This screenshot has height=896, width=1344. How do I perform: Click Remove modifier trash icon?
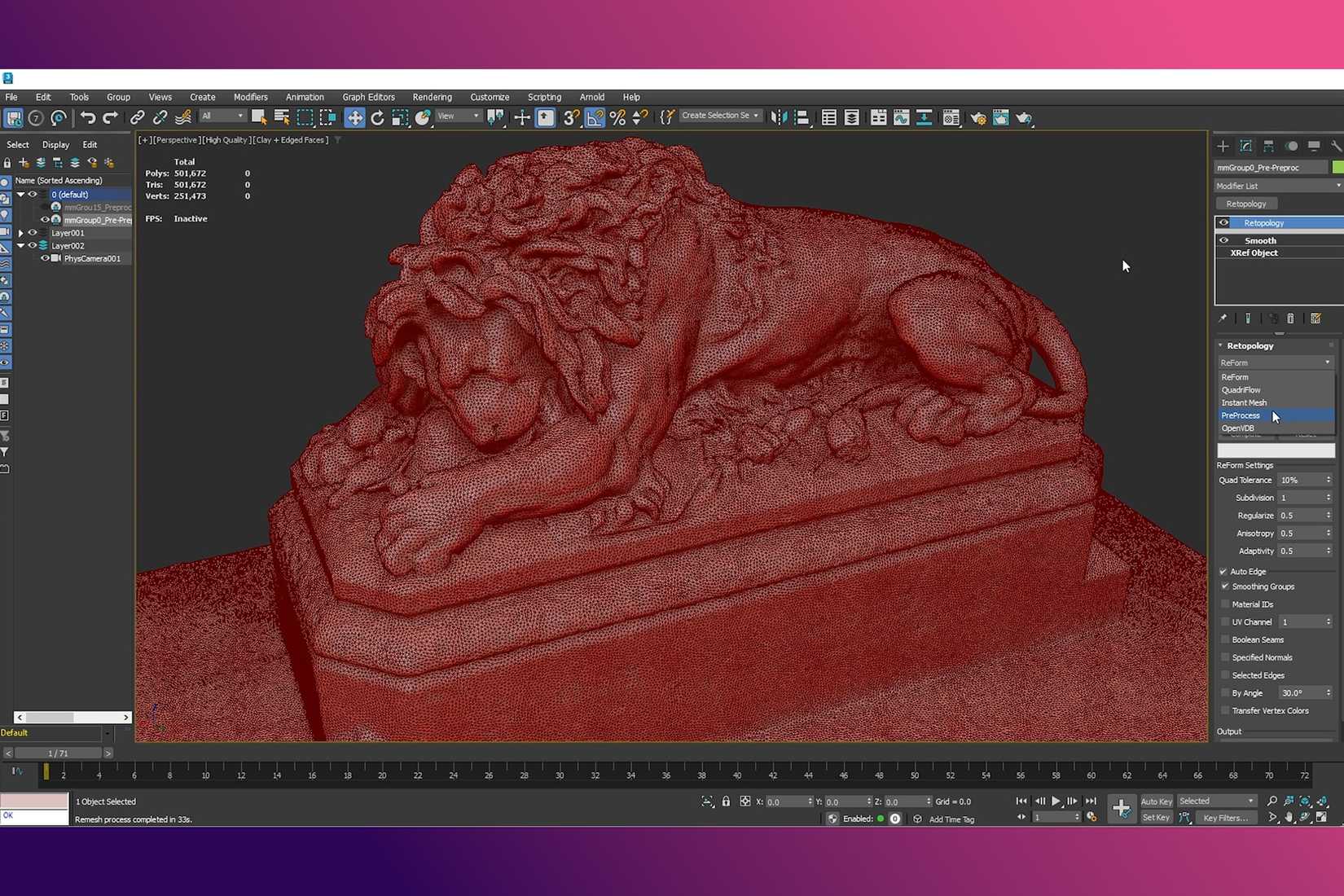click(1290, 318)
